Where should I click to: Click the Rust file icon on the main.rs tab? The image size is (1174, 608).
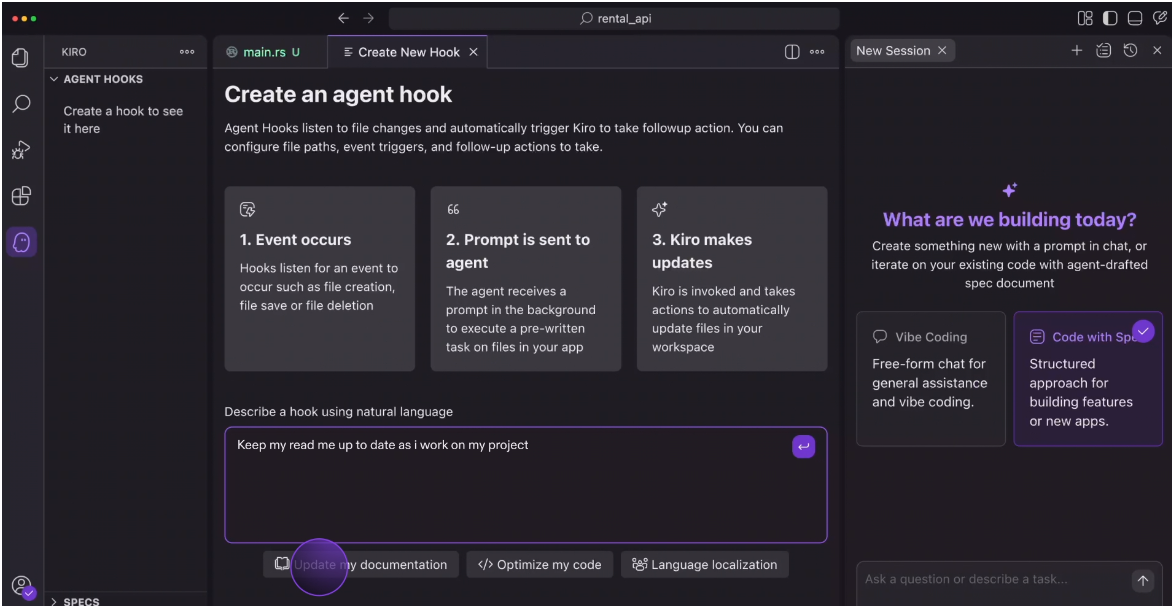232,52
